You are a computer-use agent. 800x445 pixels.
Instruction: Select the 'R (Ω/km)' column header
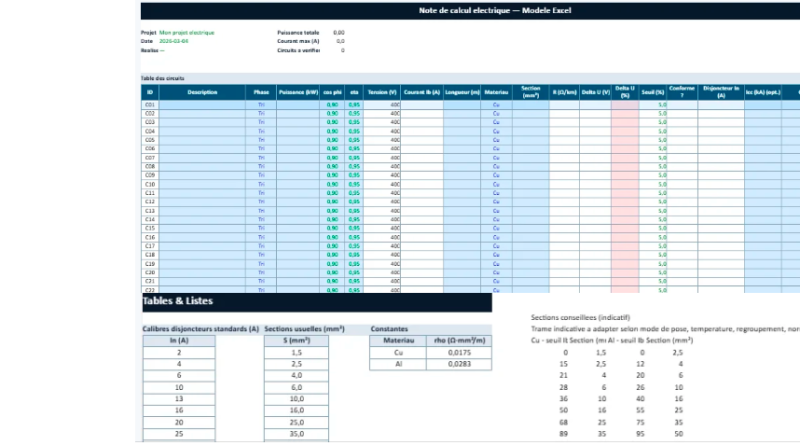(x=564, y=92)
